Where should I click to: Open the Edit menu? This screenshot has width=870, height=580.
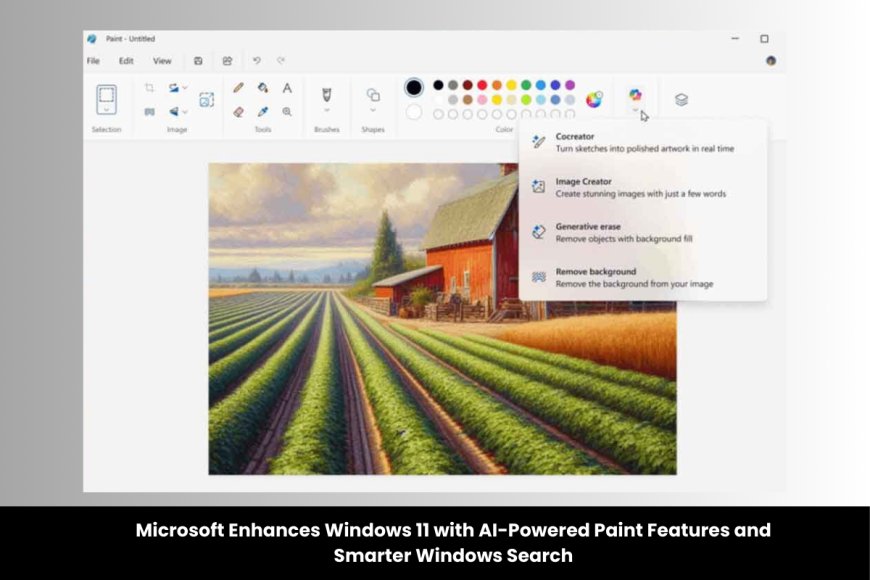click(126, 61)
